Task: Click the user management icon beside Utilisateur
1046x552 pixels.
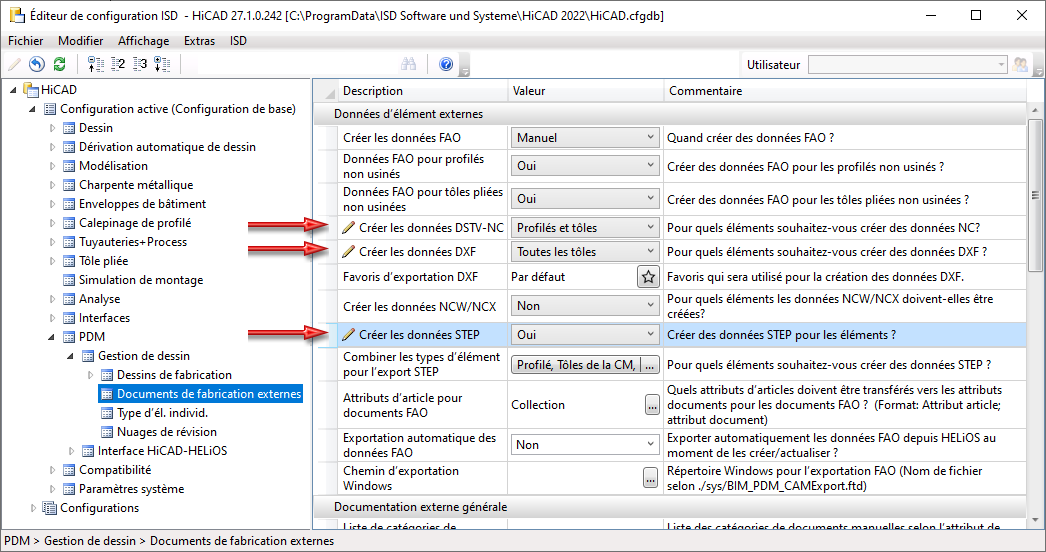Action: pos(1020,65)
